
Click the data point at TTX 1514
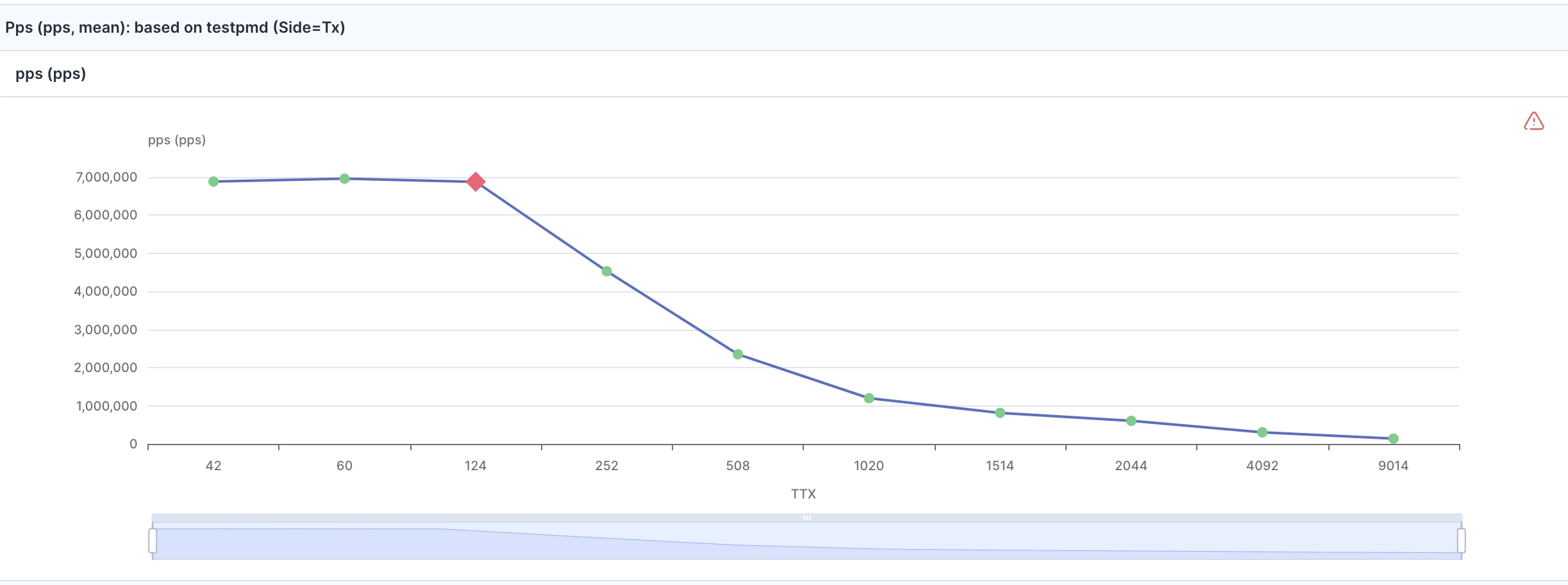tap(1000, 412)
